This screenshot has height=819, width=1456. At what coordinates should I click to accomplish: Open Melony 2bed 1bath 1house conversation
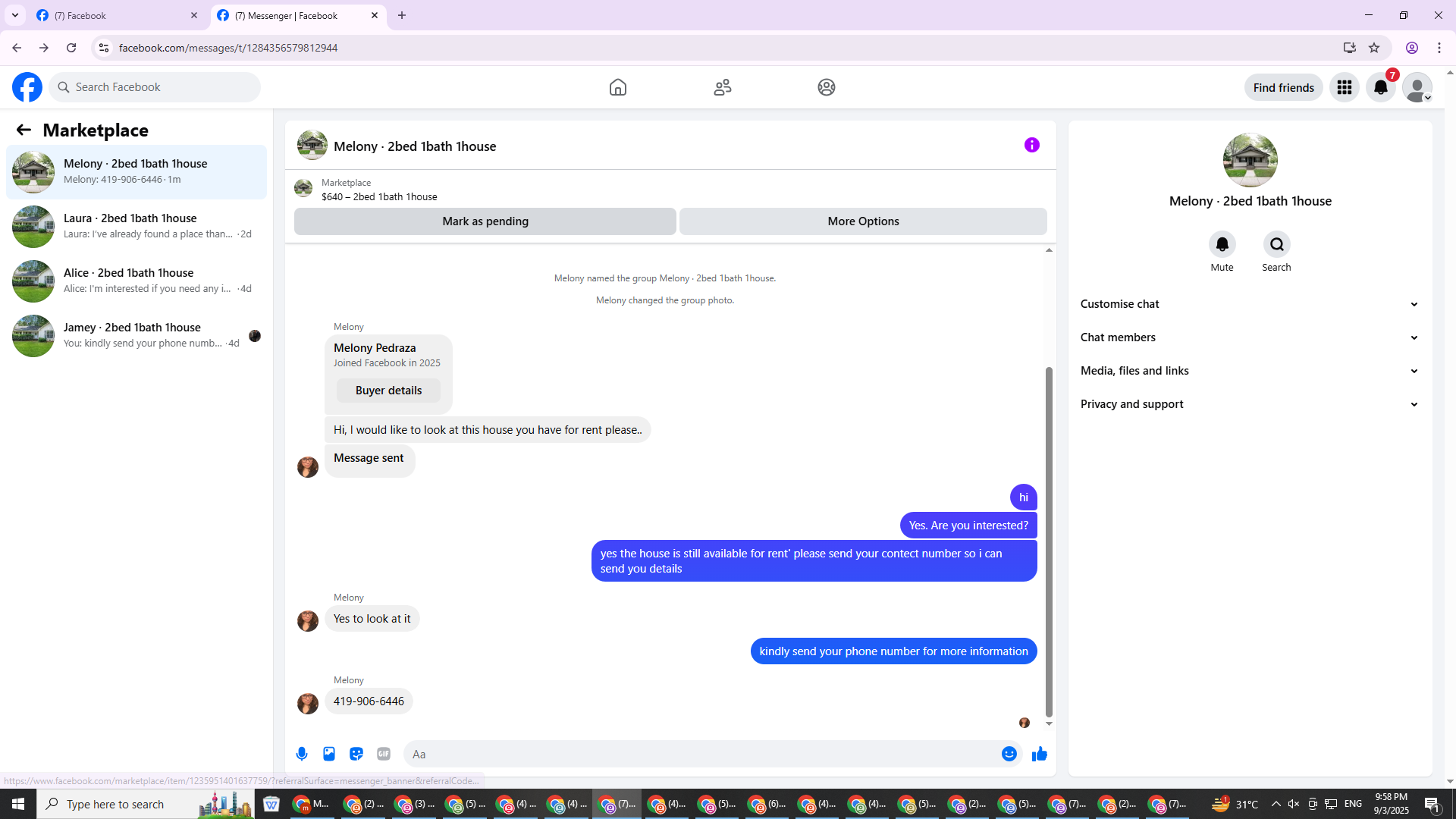pos(136,172)
